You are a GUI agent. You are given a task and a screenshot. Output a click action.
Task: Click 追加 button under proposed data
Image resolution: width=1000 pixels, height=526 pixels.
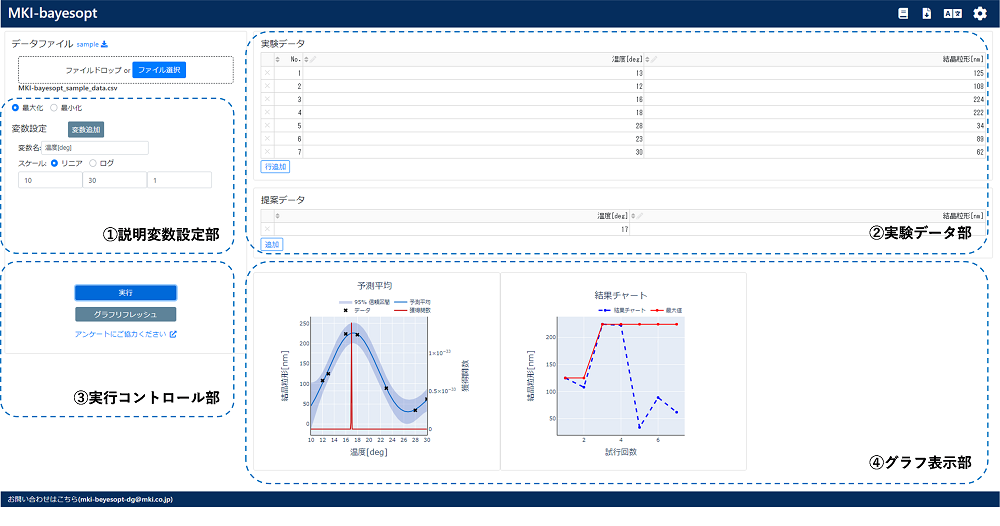[272, 244]
